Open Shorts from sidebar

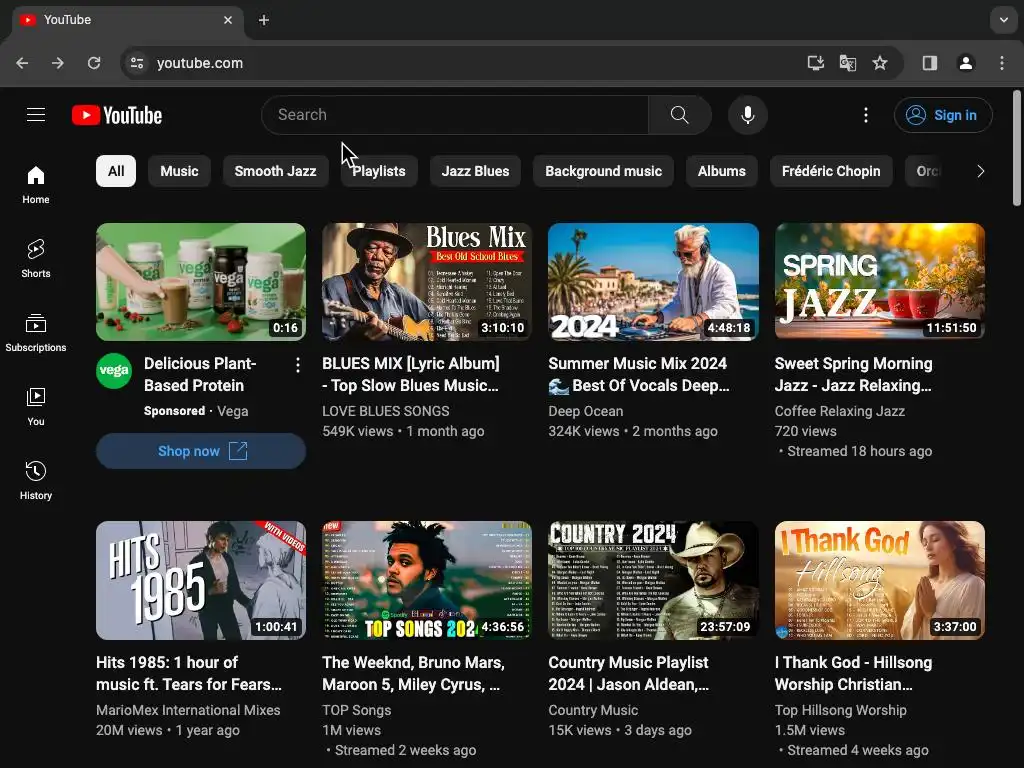click(x=36, y=259)
